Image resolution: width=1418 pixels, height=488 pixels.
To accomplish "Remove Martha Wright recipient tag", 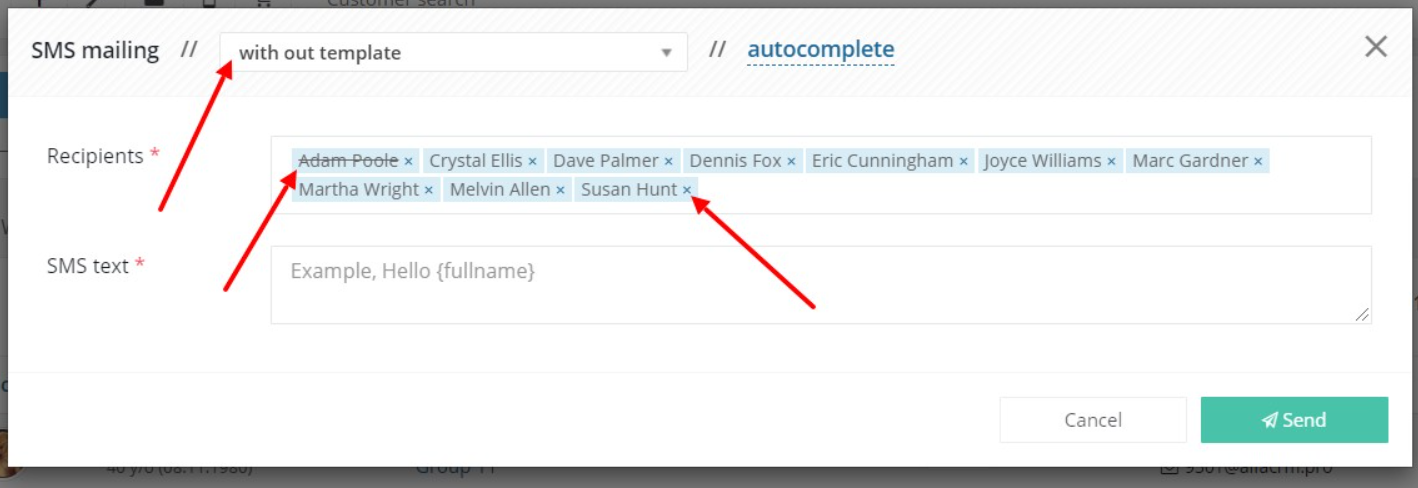I will point(428,190).
